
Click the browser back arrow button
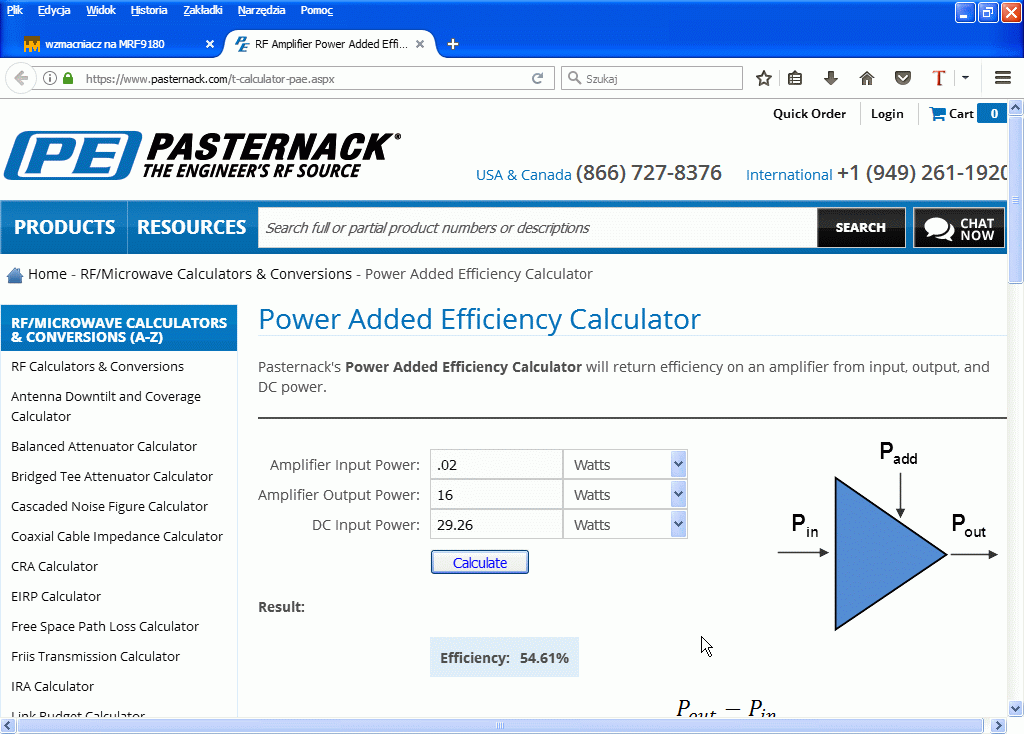[21, 78]
